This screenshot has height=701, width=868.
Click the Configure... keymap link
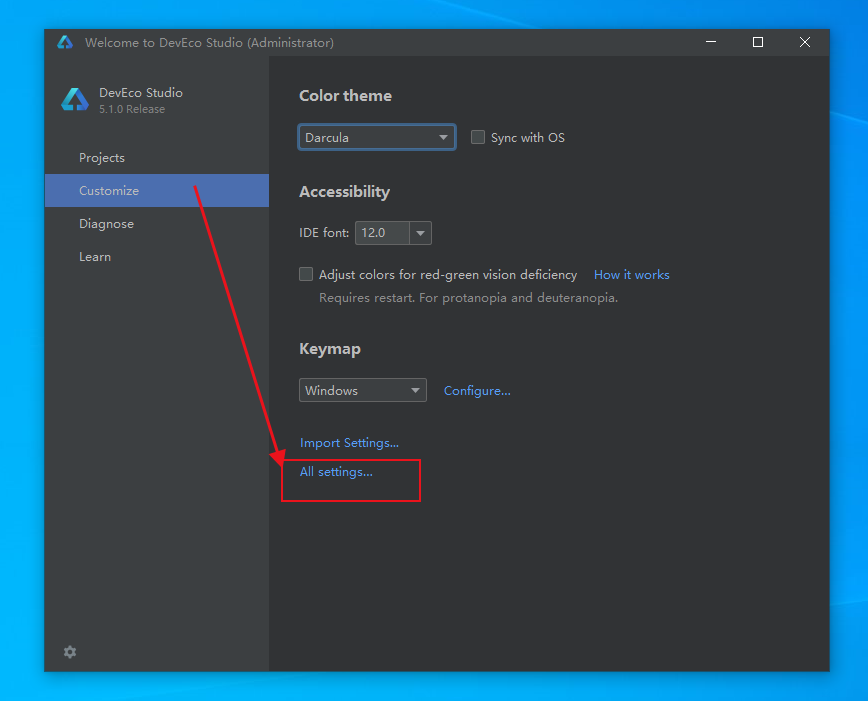pos(477,391)
